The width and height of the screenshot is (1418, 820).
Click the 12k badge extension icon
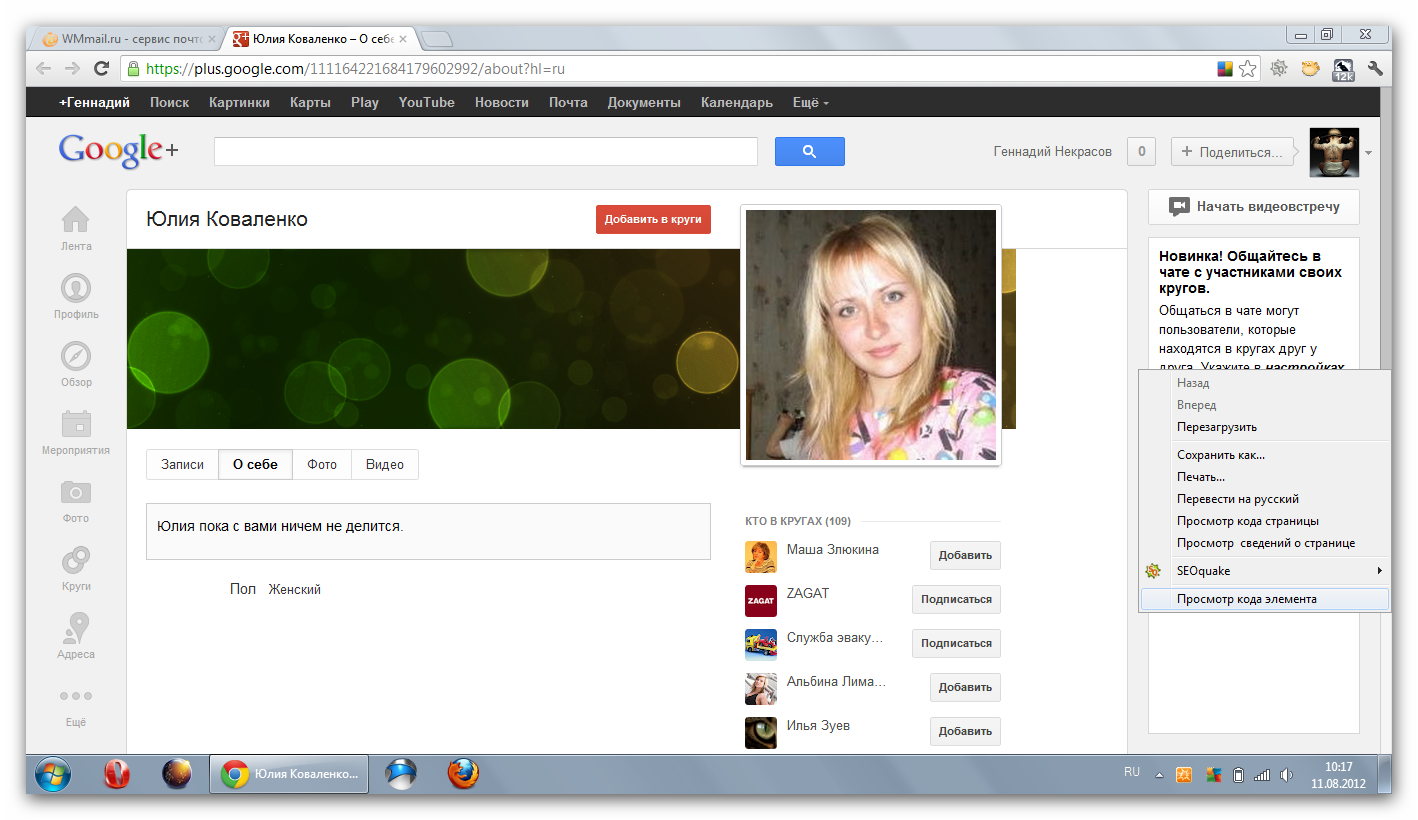click(1343, 69)
